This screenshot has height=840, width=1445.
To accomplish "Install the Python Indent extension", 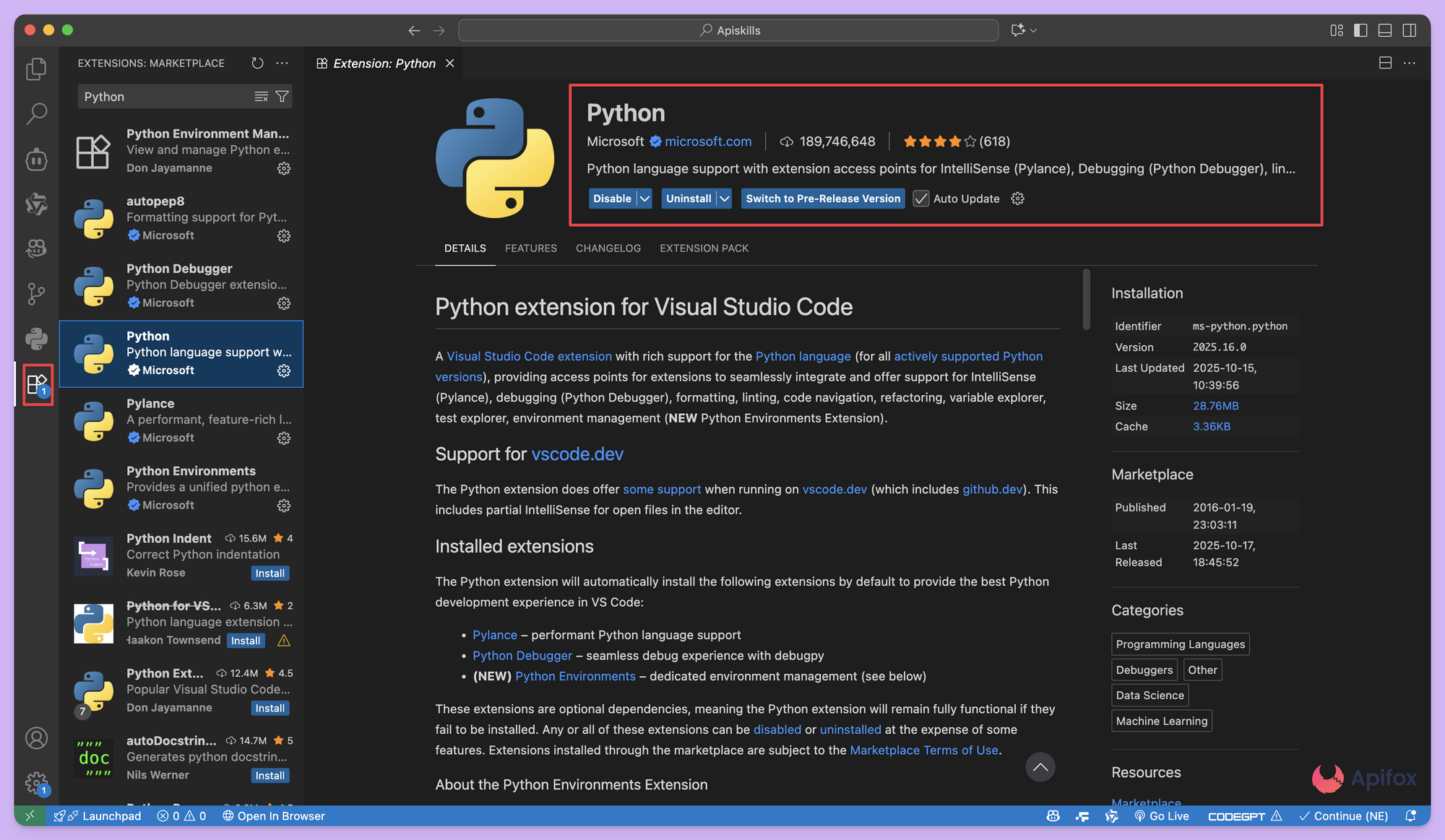I will click(x=269, y=573).
